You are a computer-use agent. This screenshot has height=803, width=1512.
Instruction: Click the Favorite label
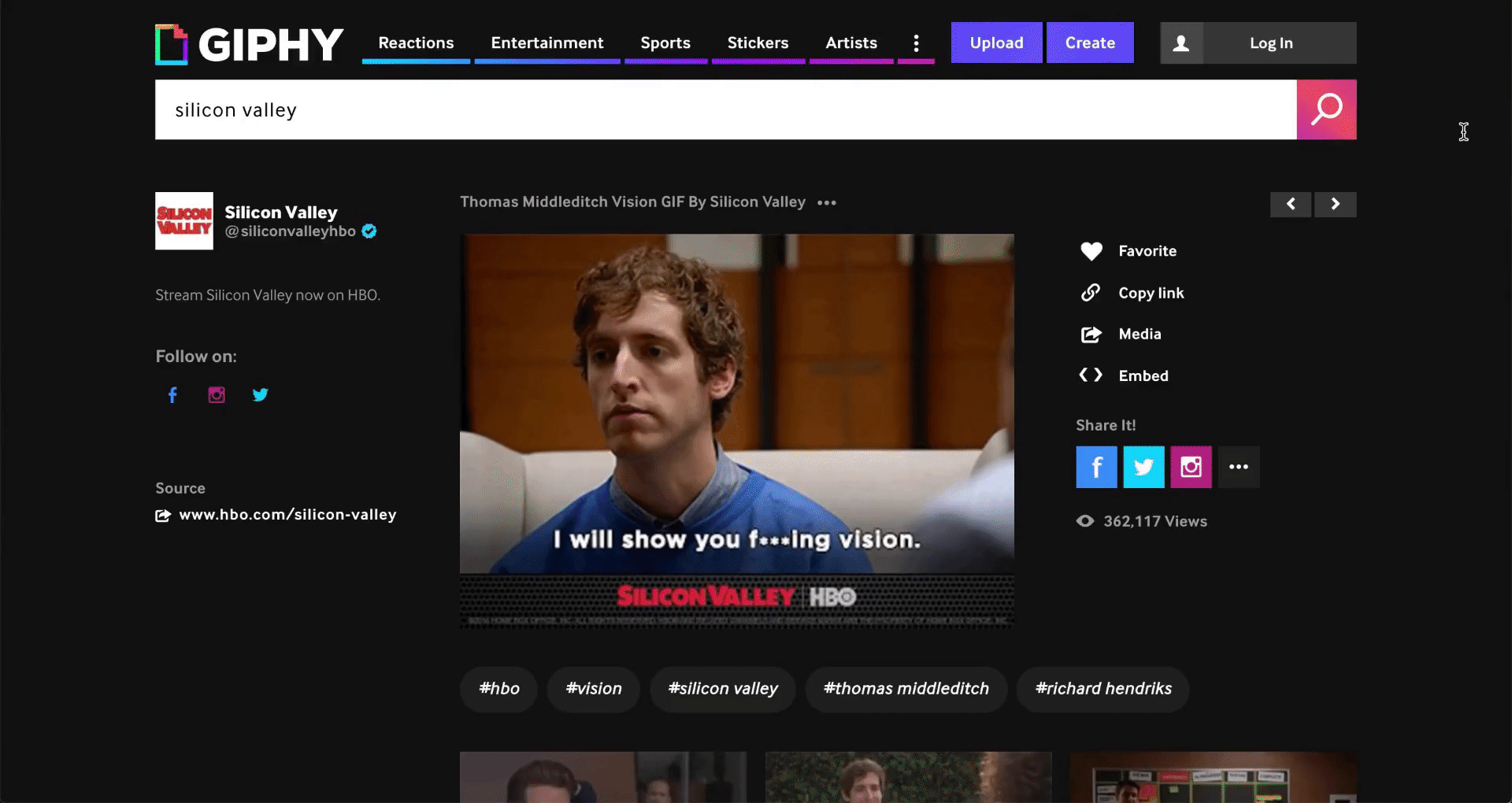click(1147, 251)
